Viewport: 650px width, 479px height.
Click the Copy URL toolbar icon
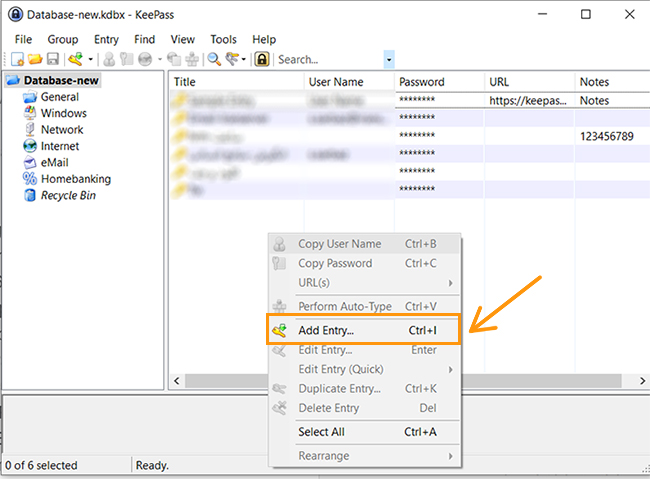174,59
